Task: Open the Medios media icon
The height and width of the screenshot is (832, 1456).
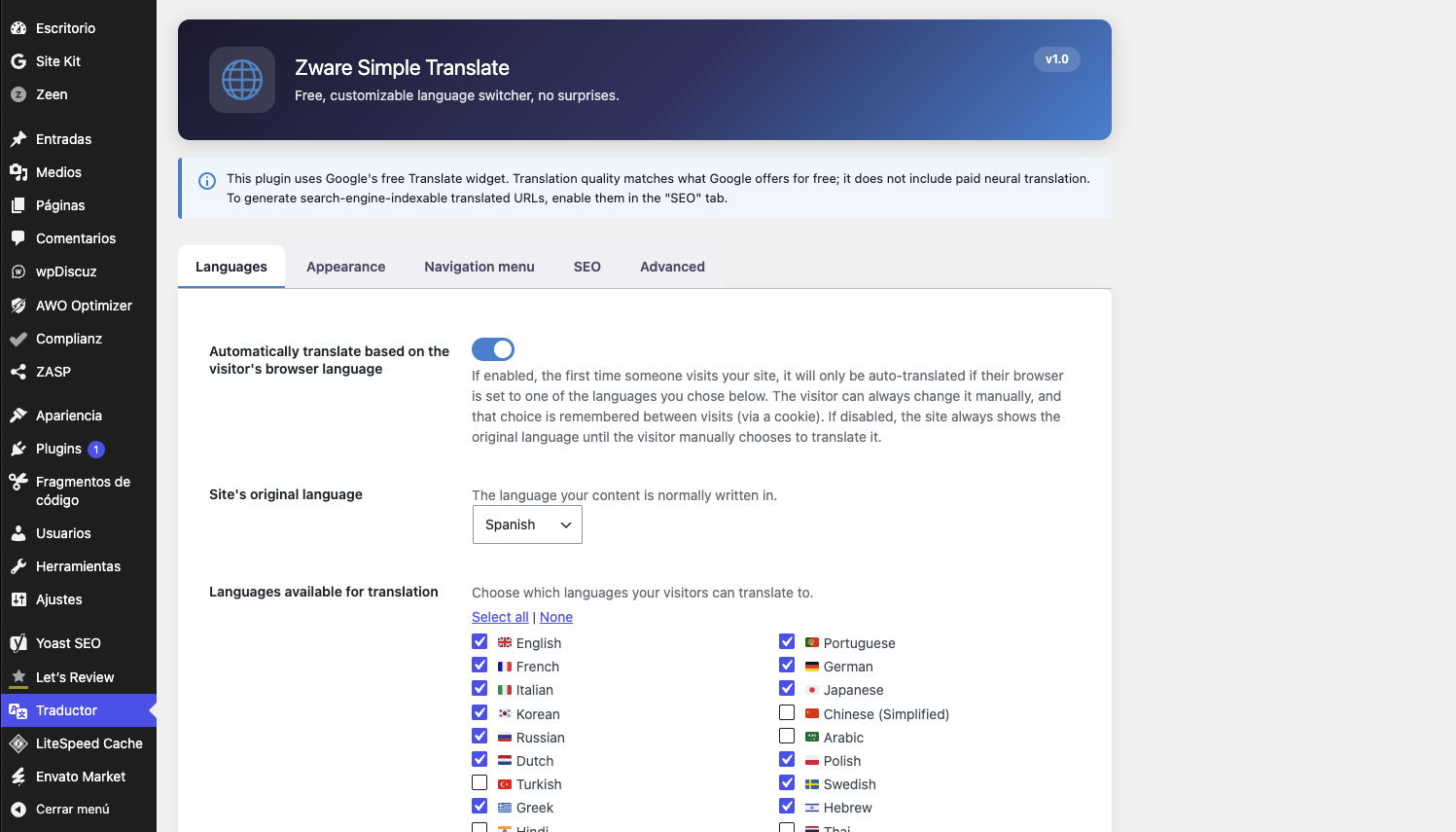Action: [18, 172]
